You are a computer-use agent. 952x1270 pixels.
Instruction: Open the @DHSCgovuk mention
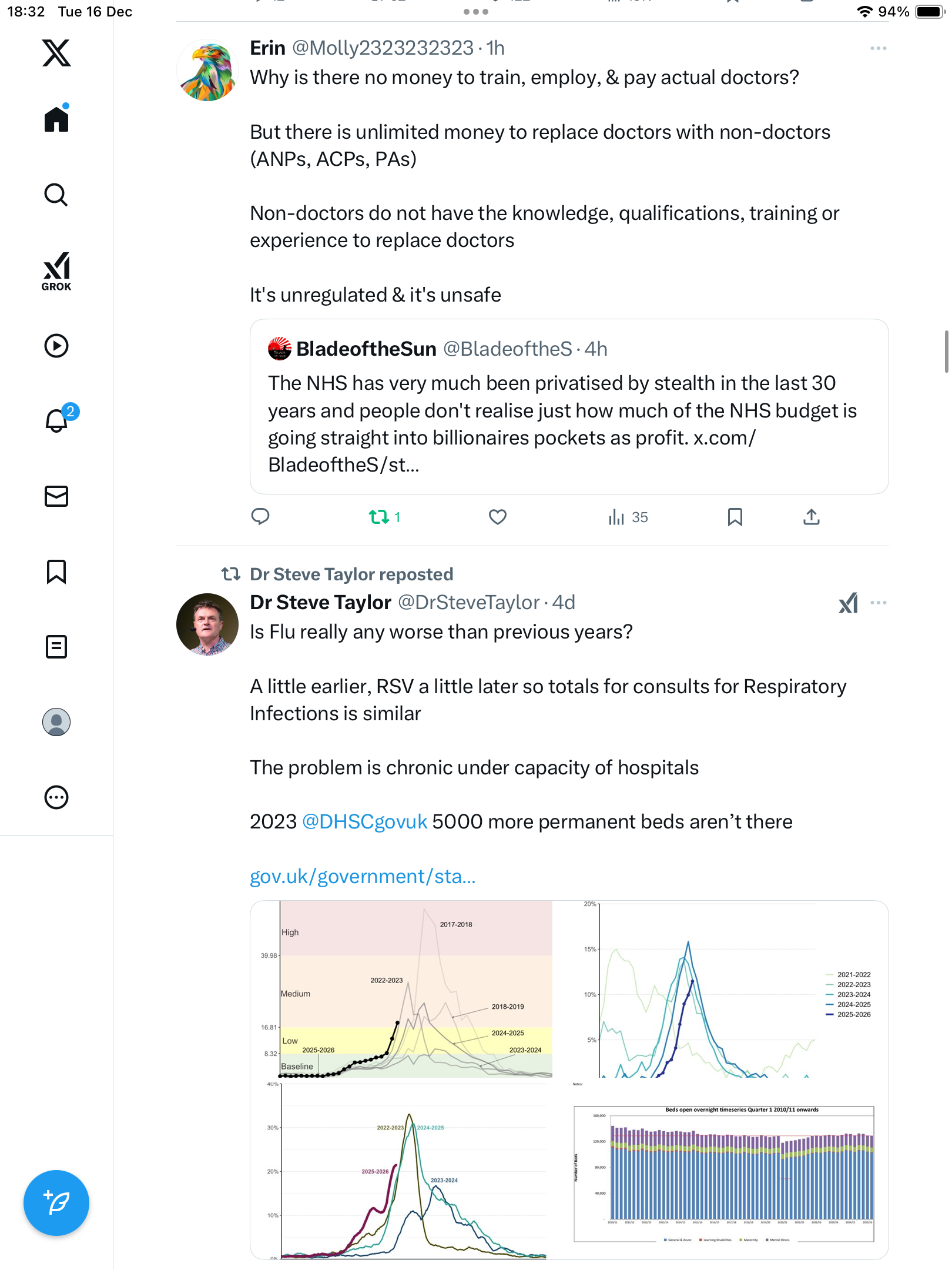pos(364,821)
